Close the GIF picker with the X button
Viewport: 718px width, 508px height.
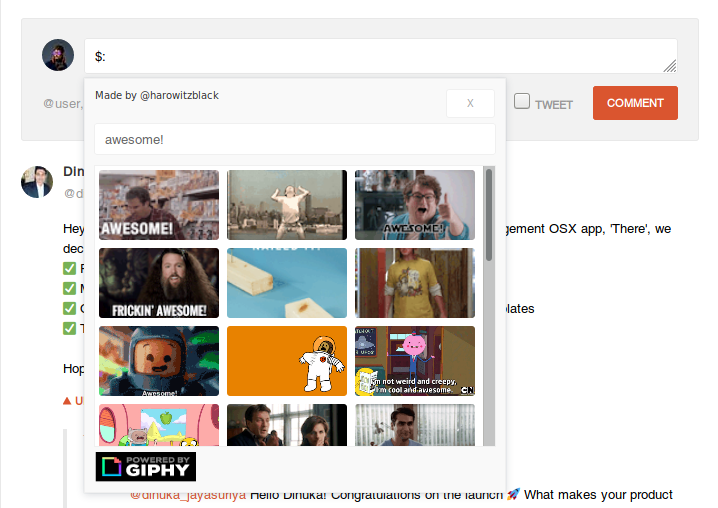point(470,103)
